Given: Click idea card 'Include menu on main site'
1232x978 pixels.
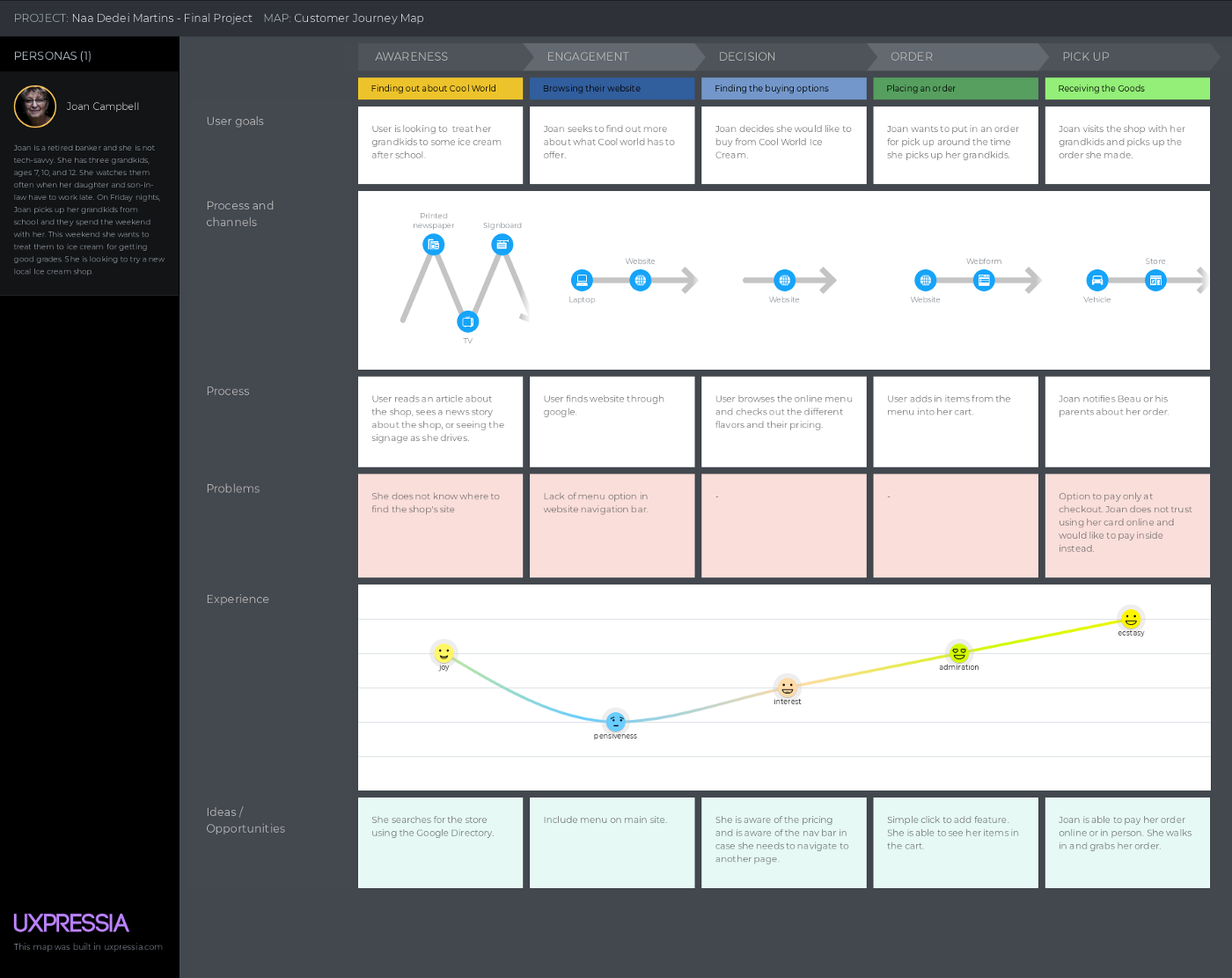Looking at the screenshot, I should 612,842.
